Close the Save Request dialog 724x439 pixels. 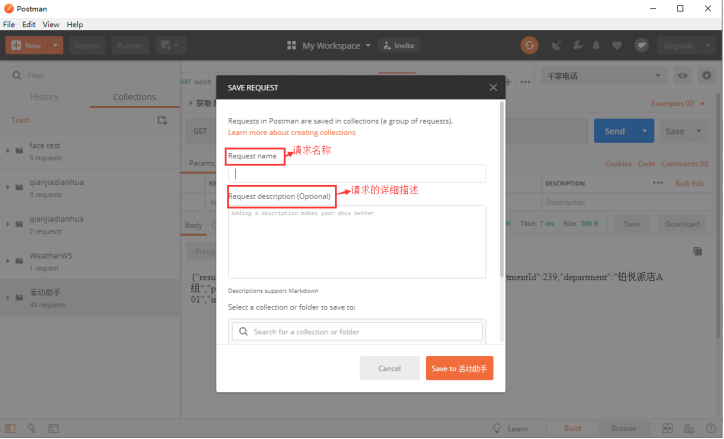[493, 88]
